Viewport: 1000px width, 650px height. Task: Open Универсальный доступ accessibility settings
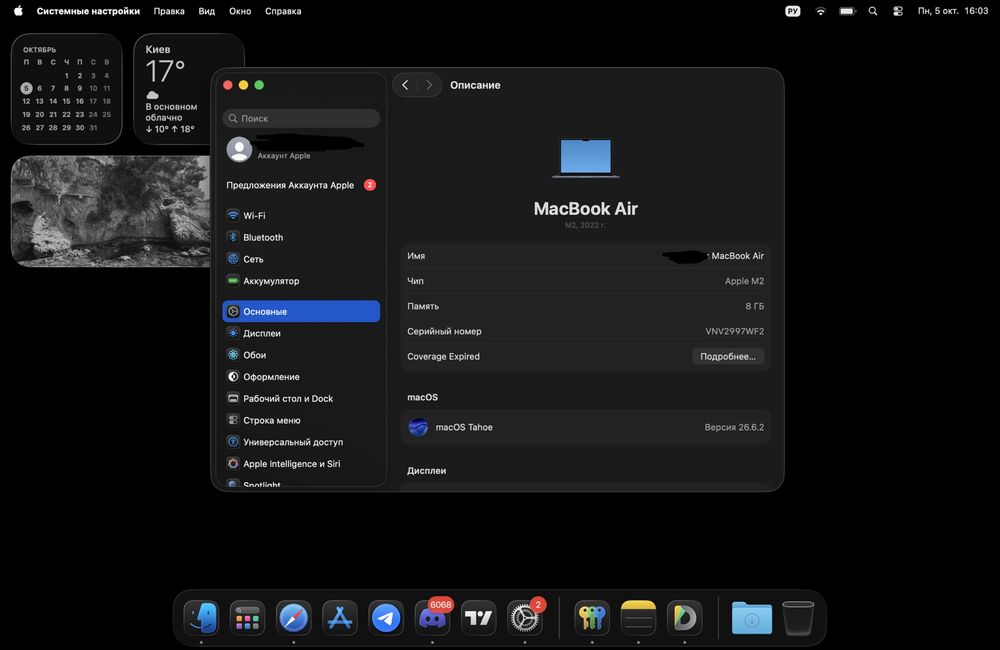301,441
